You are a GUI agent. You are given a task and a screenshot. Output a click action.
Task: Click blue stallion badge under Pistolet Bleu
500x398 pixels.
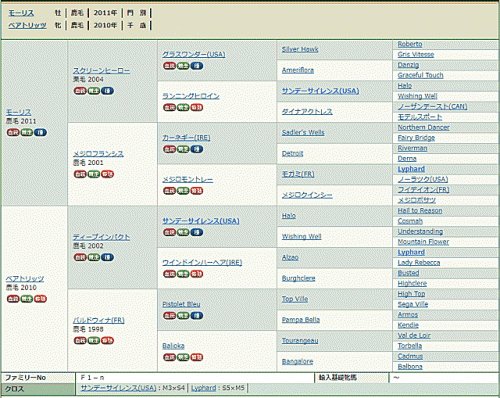tap(197, 315)
